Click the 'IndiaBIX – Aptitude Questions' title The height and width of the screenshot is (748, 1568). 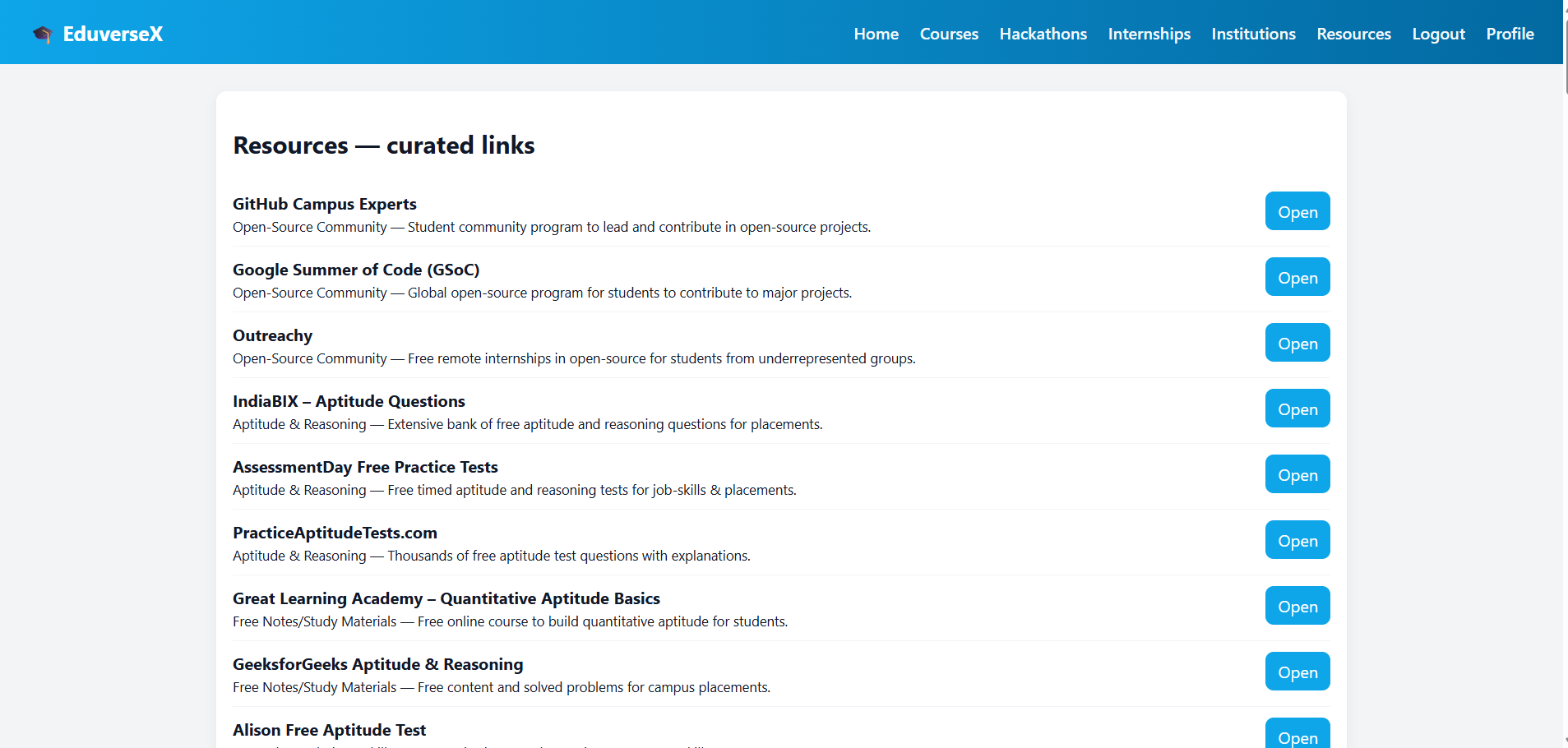coord(349,401)
